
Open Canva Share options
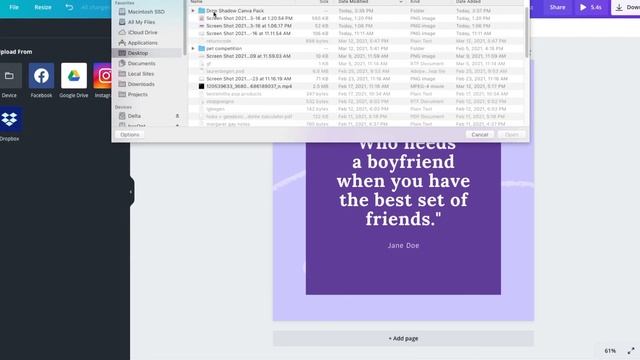click(x=557, y=7)
